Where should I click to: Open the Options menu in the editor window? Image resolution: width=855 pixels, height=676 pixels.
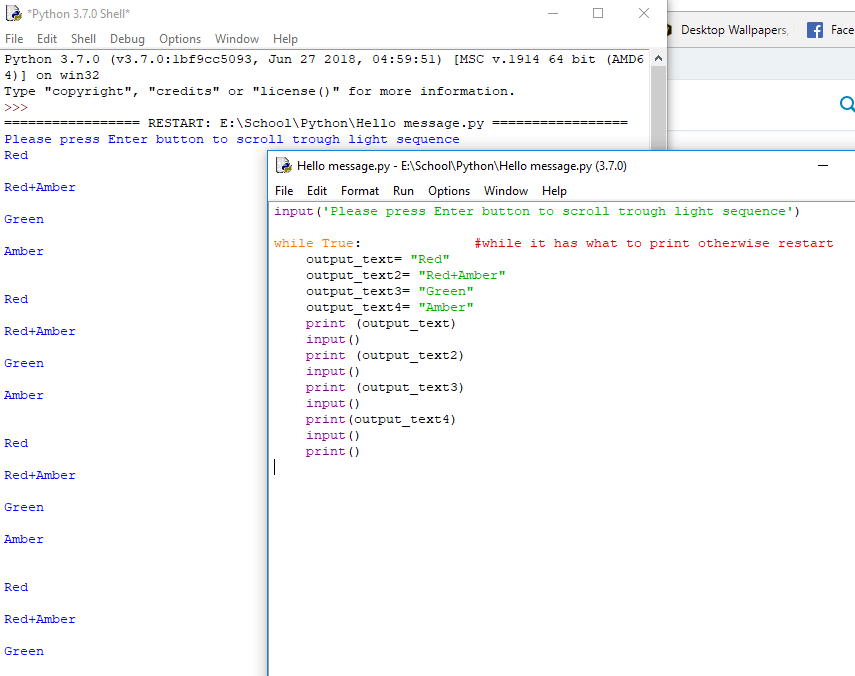[x=449, y=191]
